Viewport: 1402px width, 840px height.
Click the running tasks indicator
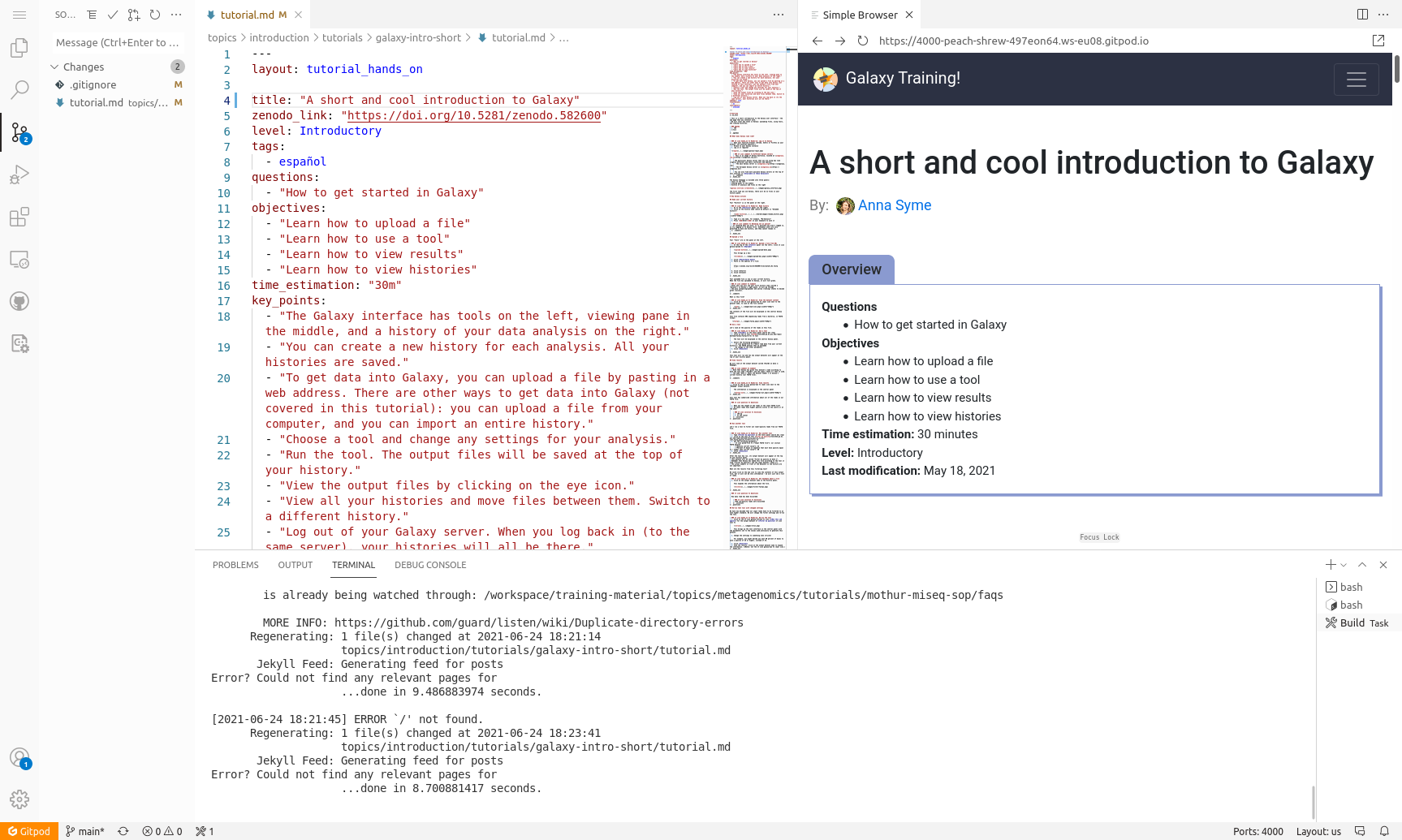(x=205, y=831)
